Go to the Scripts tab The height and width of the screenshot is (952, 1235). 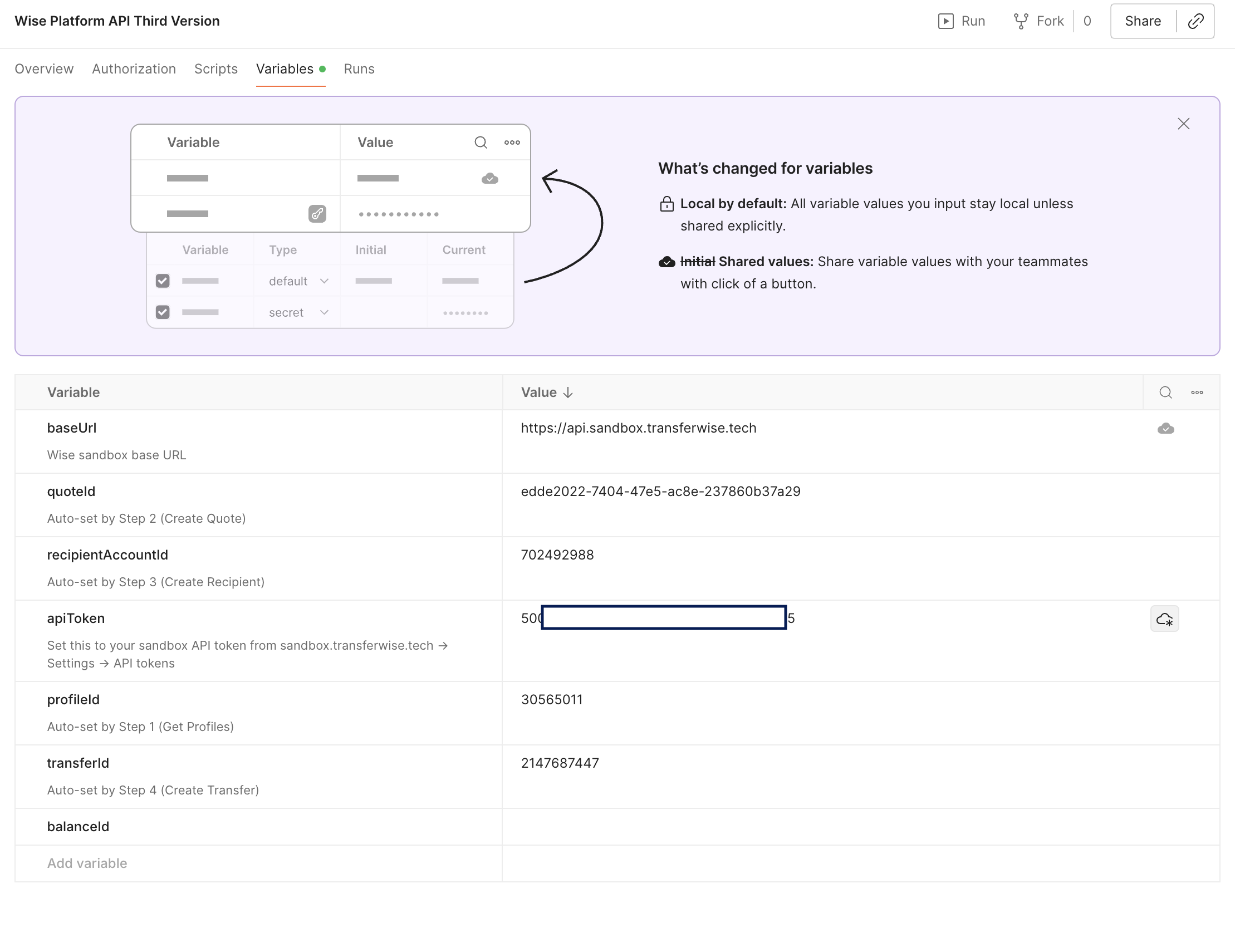click(x=216, y=69)
